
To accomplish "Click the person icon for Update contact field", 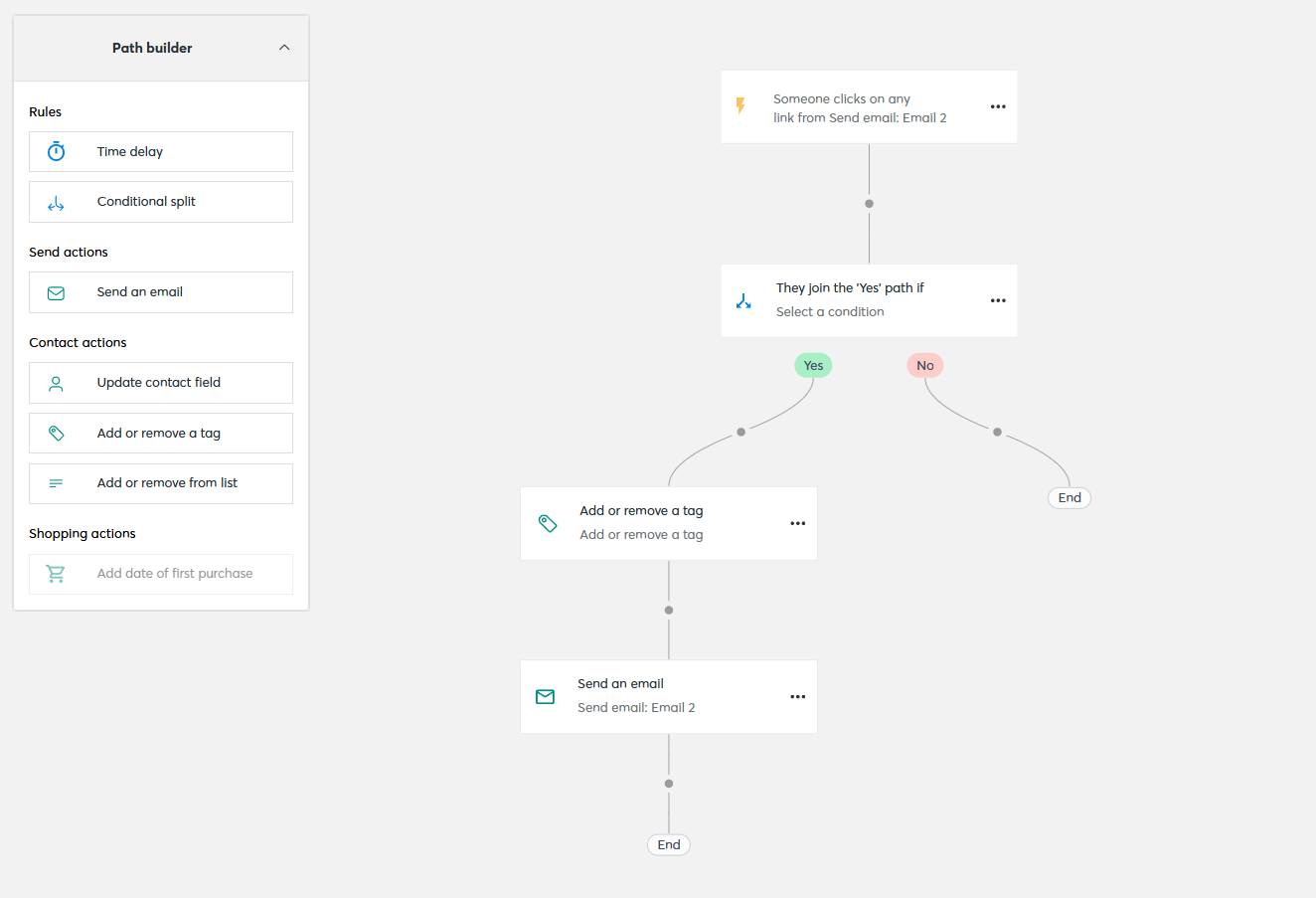I will coord(57,383).
